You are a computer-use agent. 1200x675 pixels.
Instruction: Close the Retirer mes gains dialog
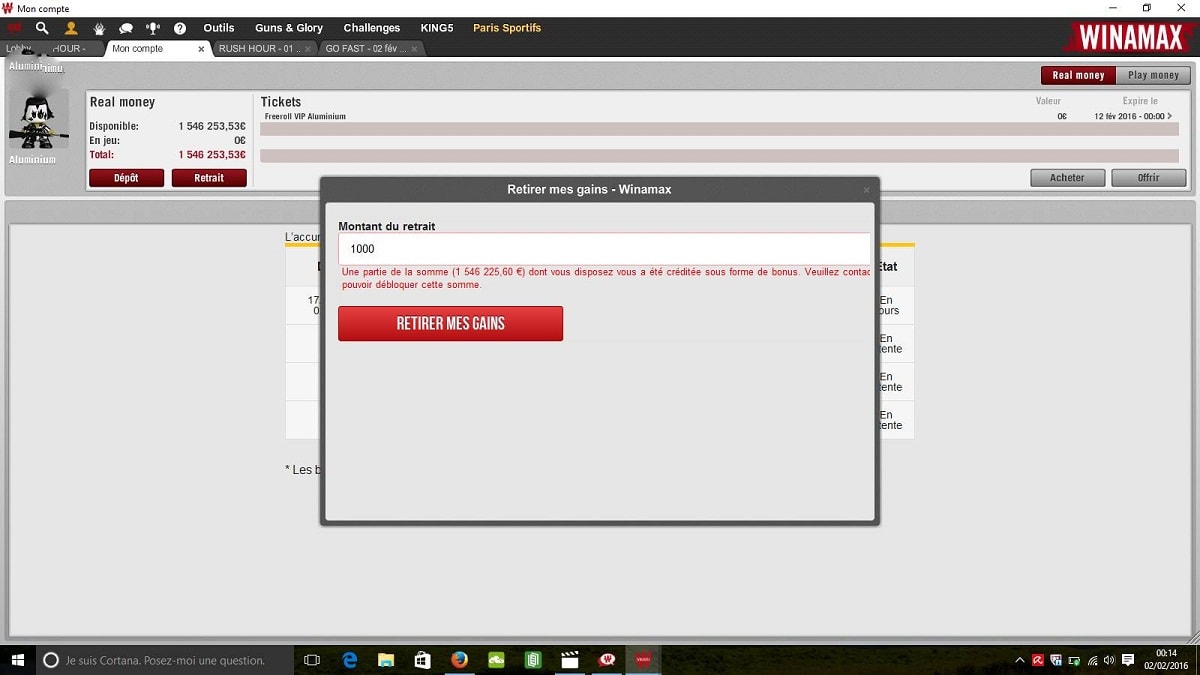(x=866, y=189)
